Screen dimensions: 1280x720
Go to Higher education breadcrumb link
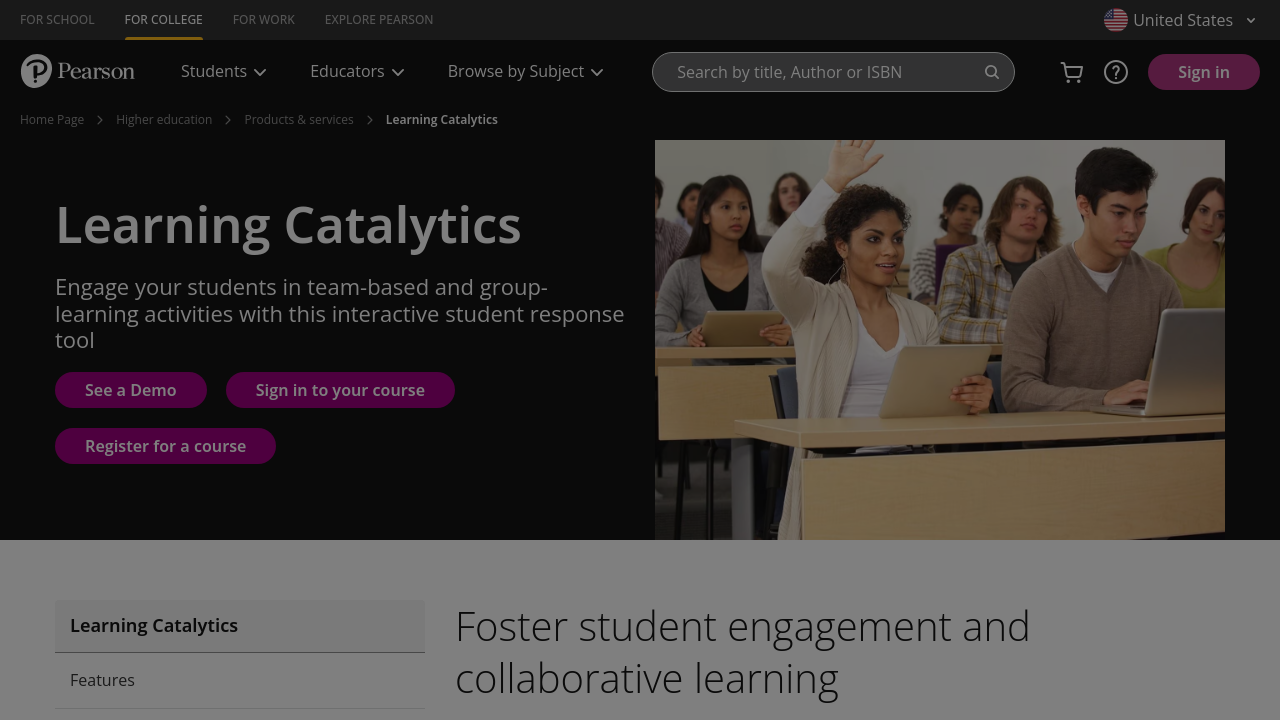pos(164,120)
